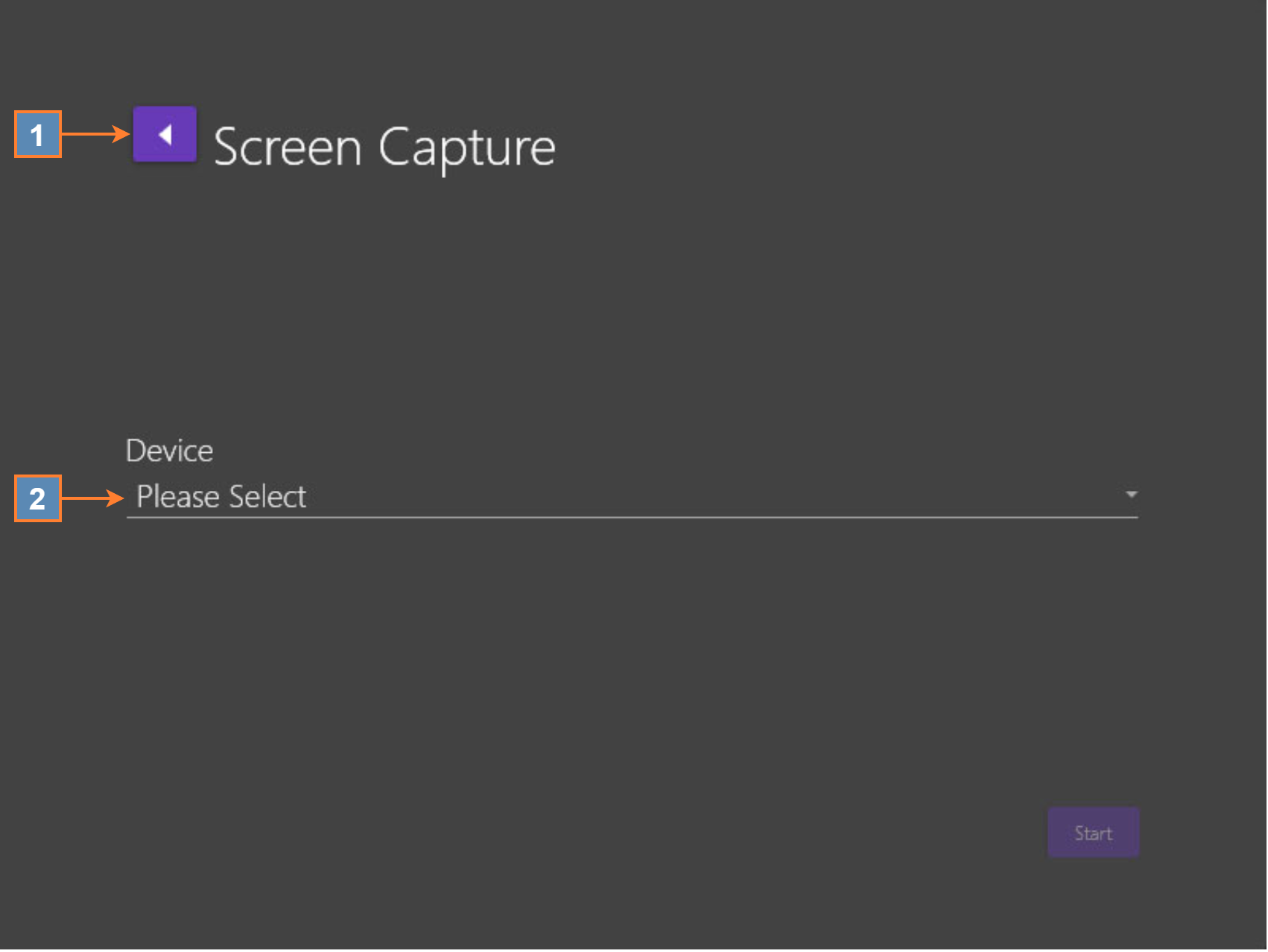Screen dimensions: 1268x952
Task: Click the orange arrow pointing to Please Select
Action: [93, 498]
